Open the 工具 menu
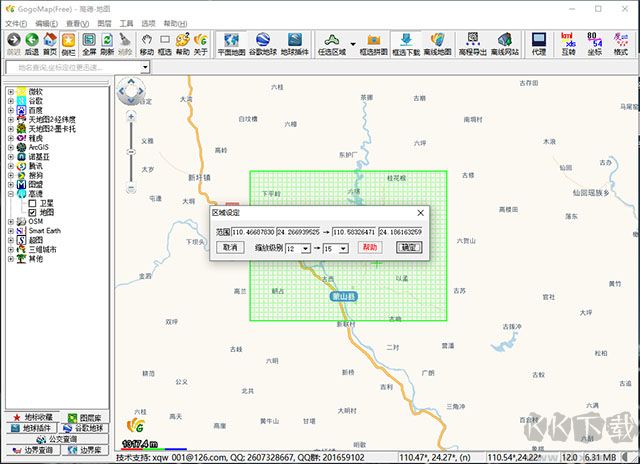The width and height of the screenshot is (640, 464). (x=126, y=22)
